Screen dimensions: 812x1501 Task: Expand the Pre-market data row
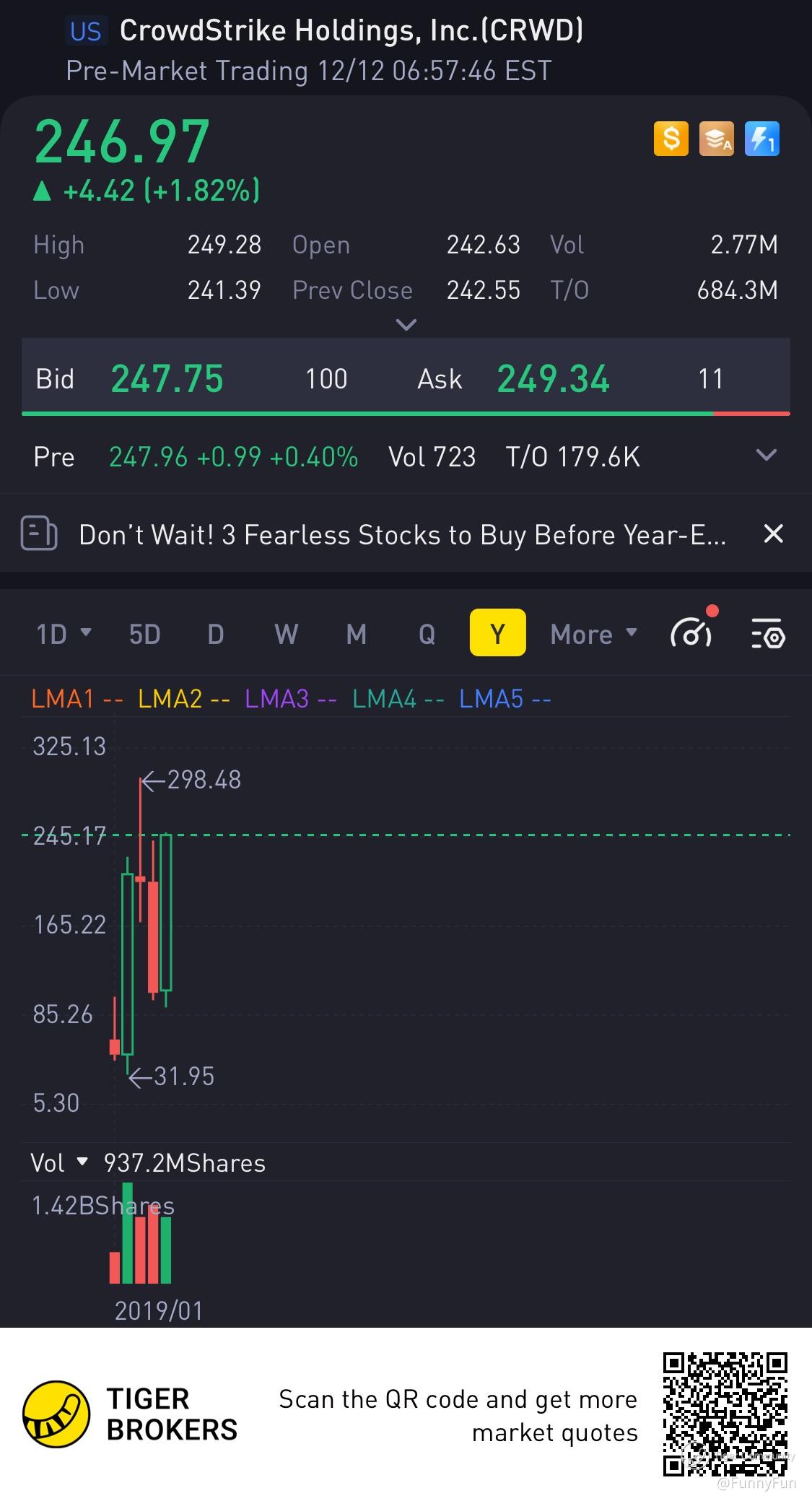pos(765,456)
